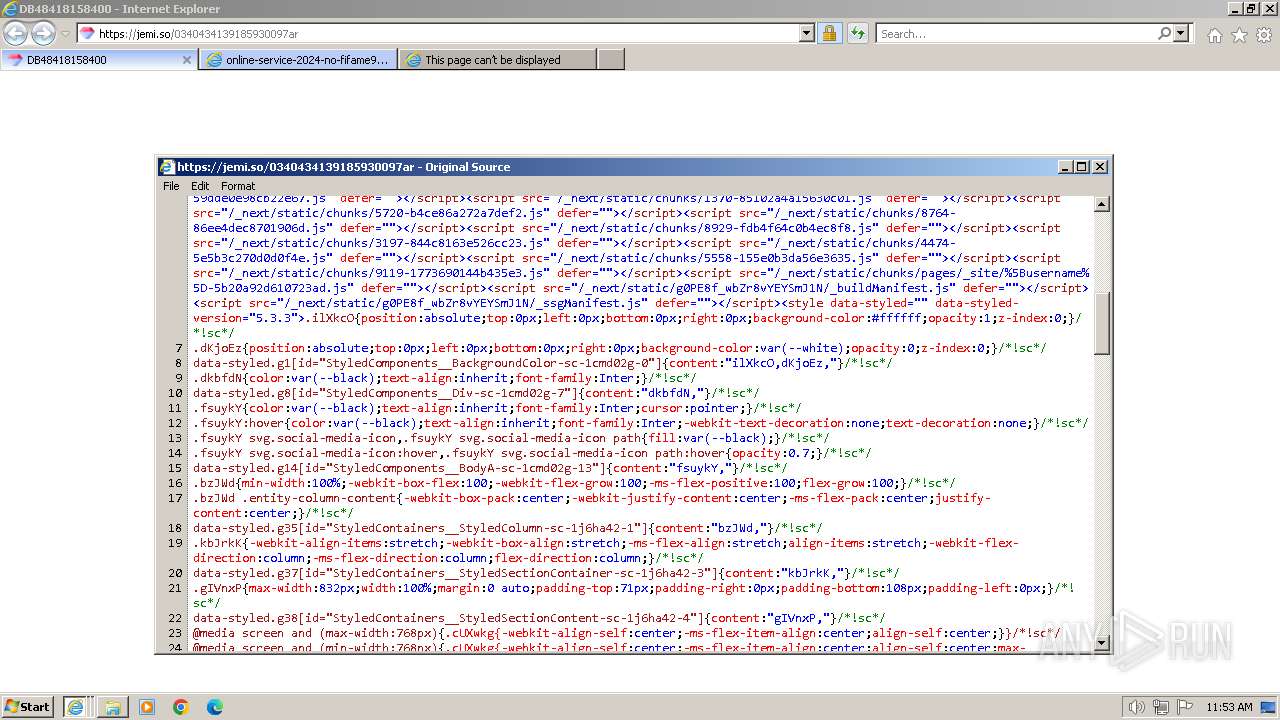Screen dimensions: 1280x720
Task: Click the Original Source window title icon
Action: [x=167, y=167]
